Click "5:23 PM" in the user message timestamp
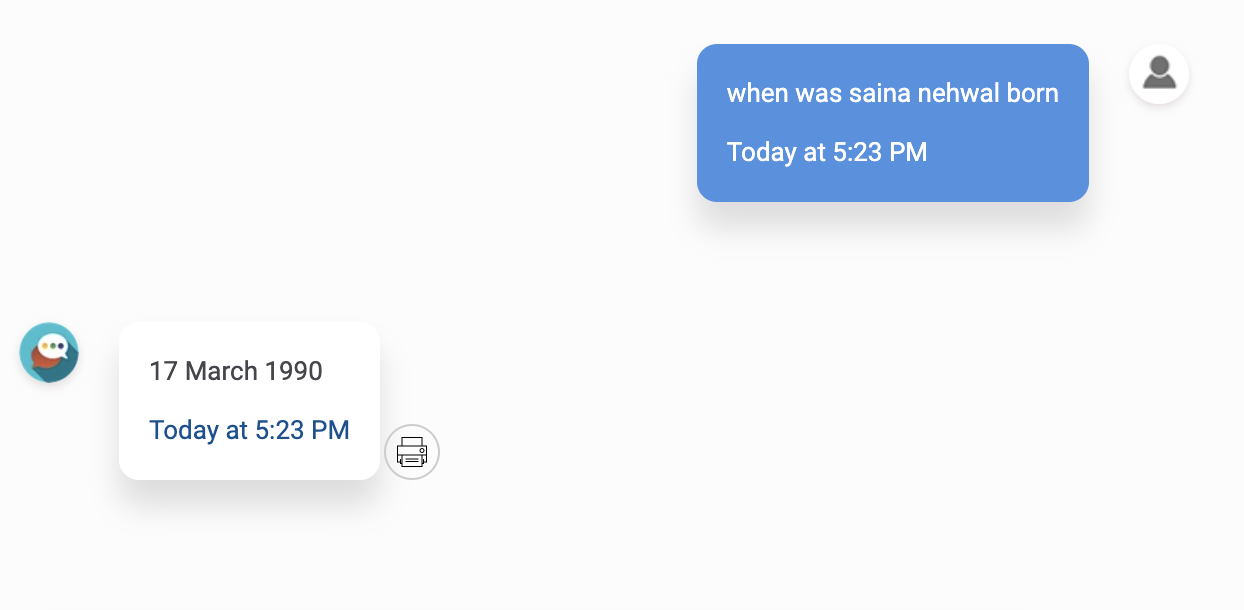This screenshot has width=1244, height=610. (x=880, y=152)
